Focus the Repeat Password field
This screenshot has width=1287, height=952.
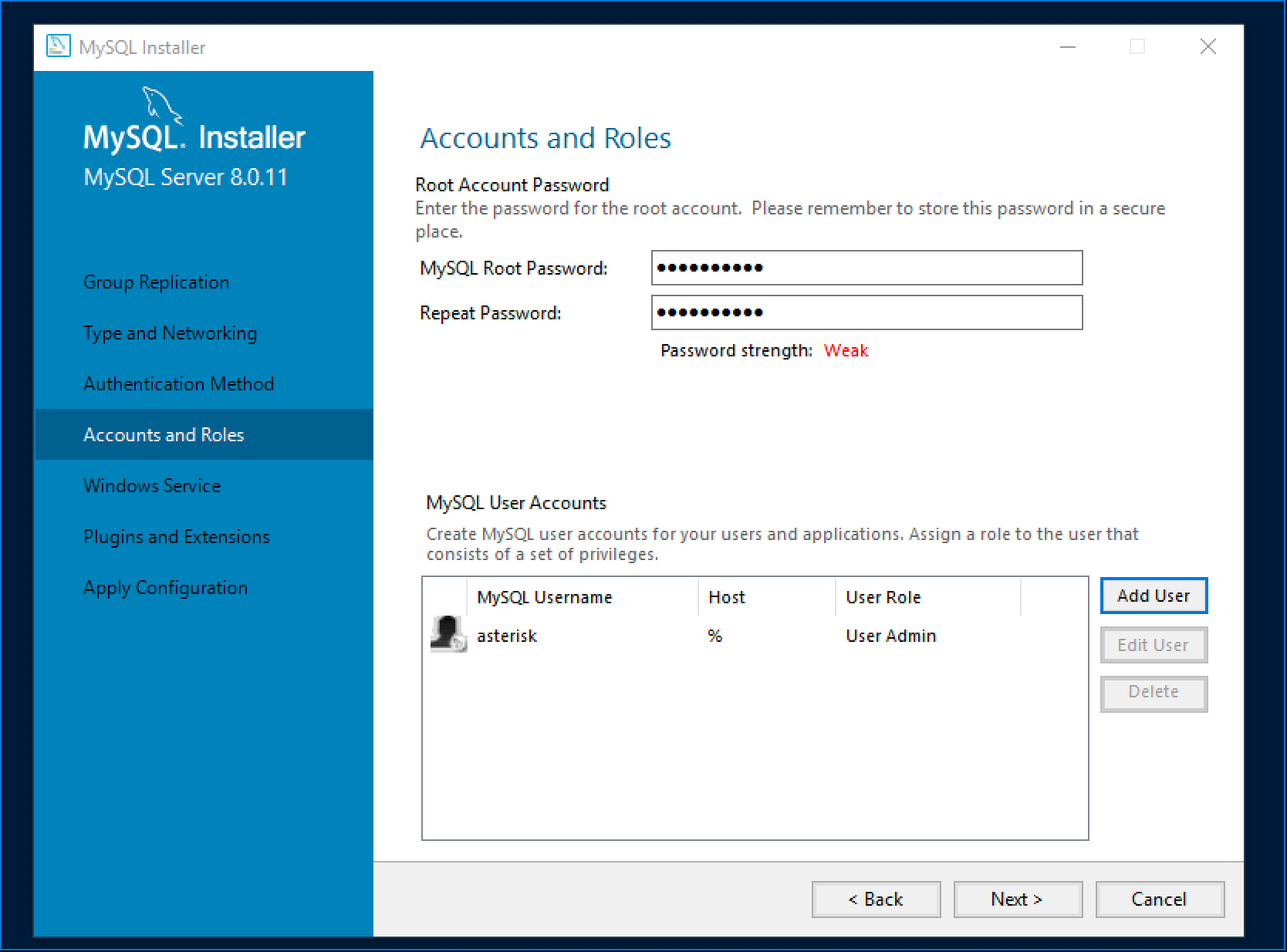click(866, 313)
